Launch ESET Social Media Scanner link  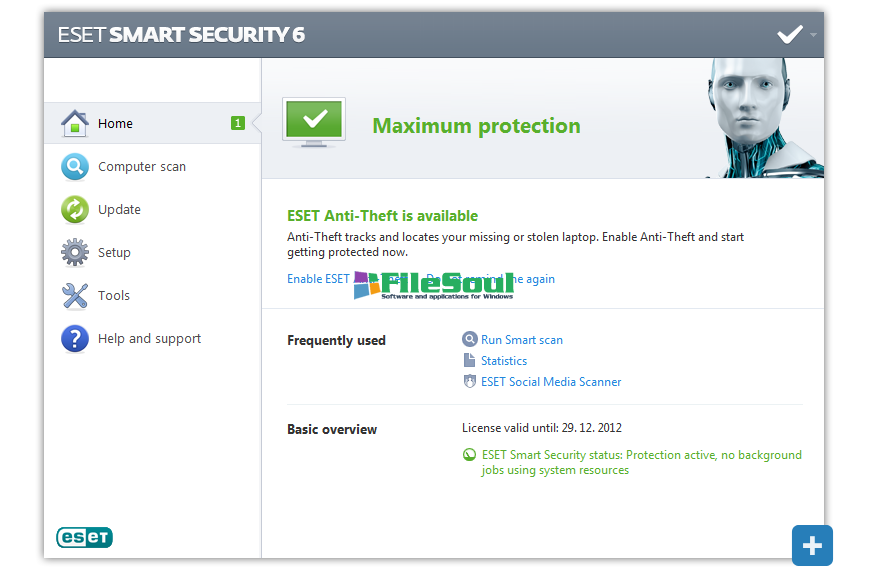[x=550, y=382]
